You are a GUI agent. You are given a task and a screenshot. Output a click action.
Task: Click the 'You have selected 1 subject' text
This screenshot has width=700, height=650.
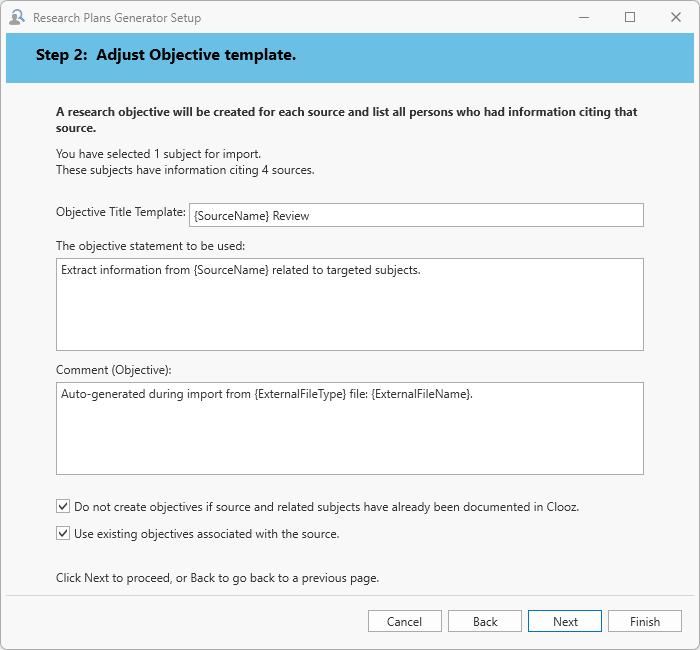tap(158, 154)
